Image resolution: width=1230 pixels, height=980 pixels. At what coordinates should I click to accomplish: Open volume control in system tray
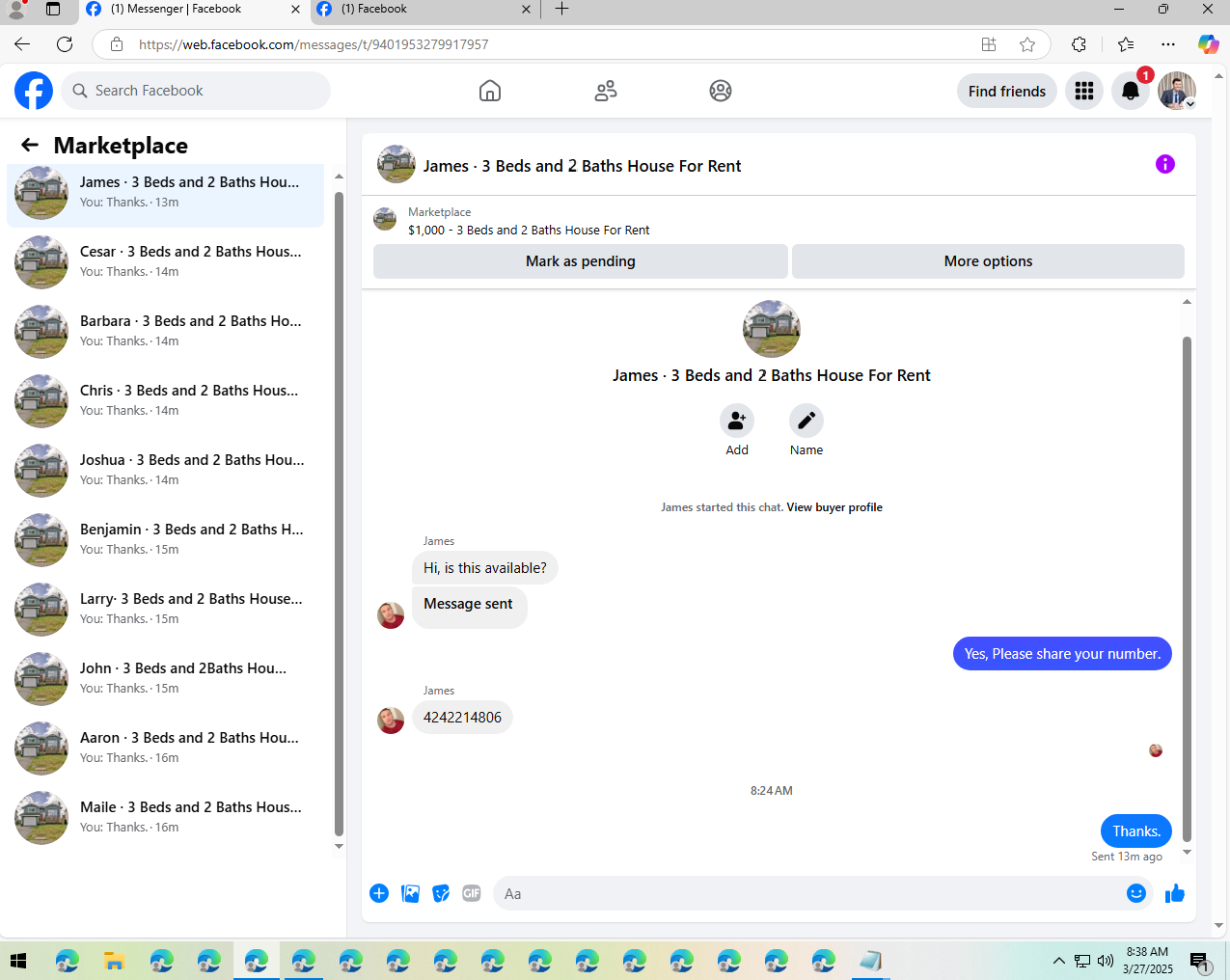1106,961
